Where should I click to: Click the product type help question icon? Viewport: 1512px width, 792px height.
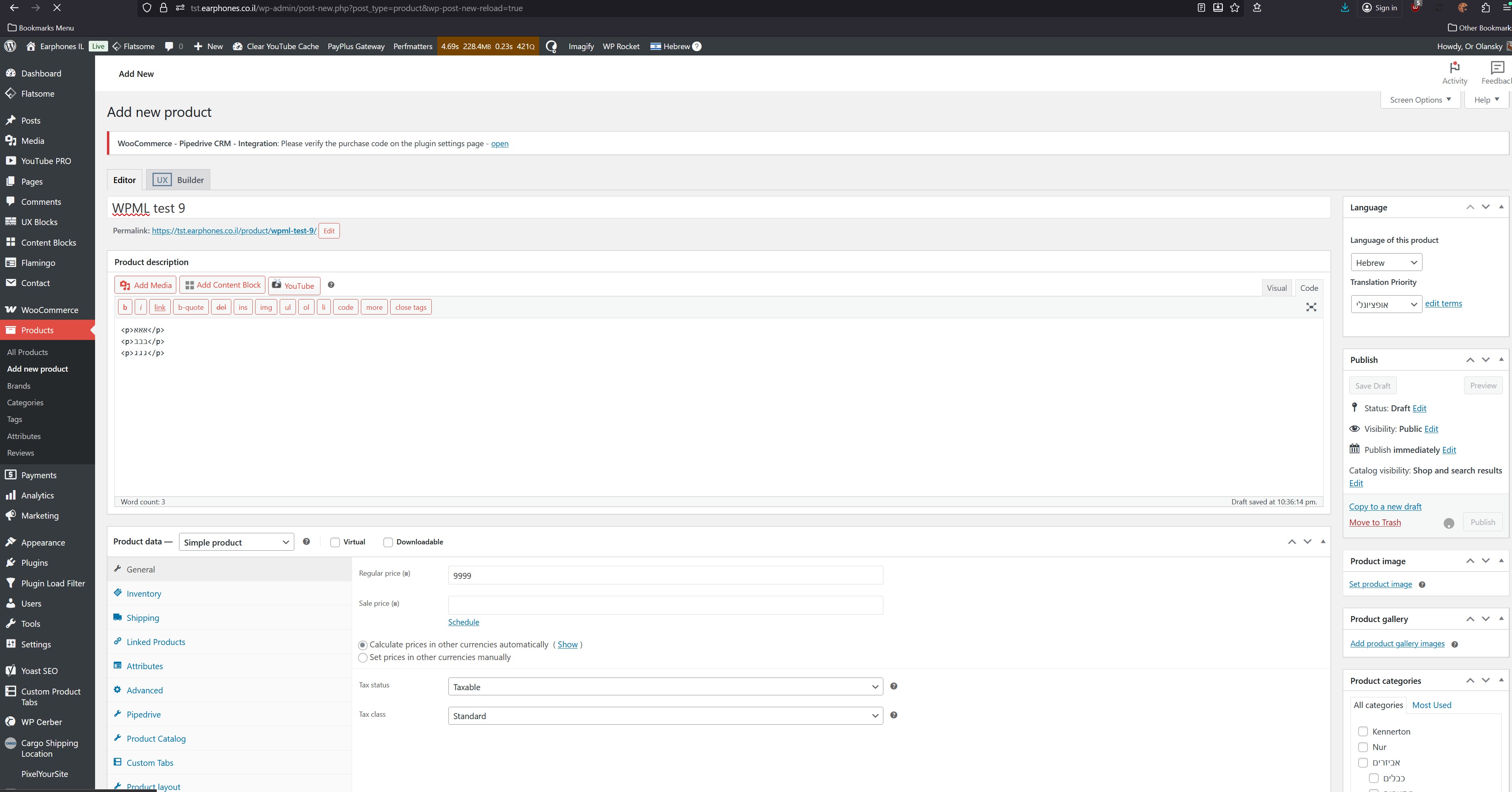point(306,541)
